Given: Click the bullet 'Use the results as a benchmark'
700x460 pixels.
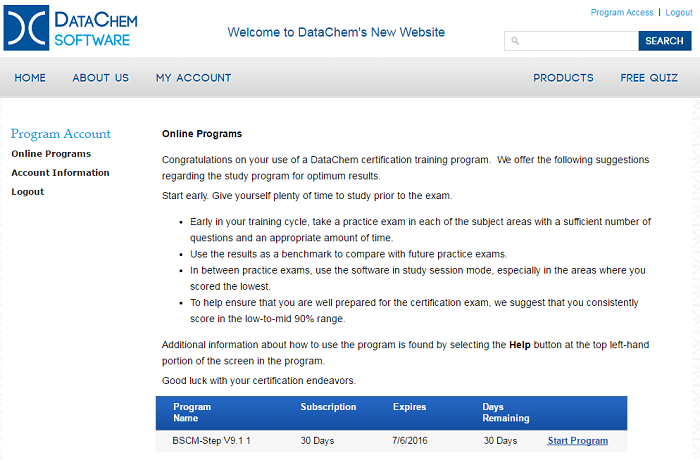Looking at the screenshot, I should pos(349,254).
